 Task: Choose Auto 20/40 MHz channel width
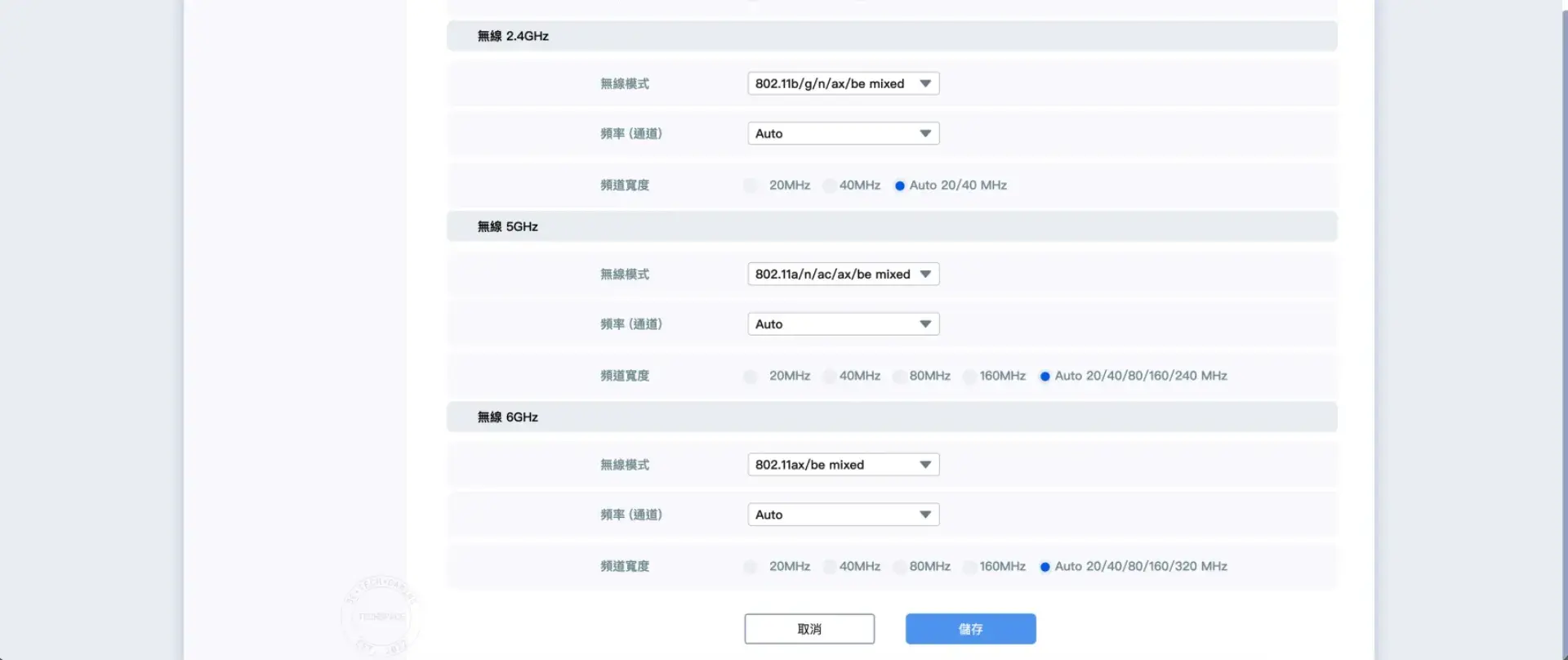point(900,185)
